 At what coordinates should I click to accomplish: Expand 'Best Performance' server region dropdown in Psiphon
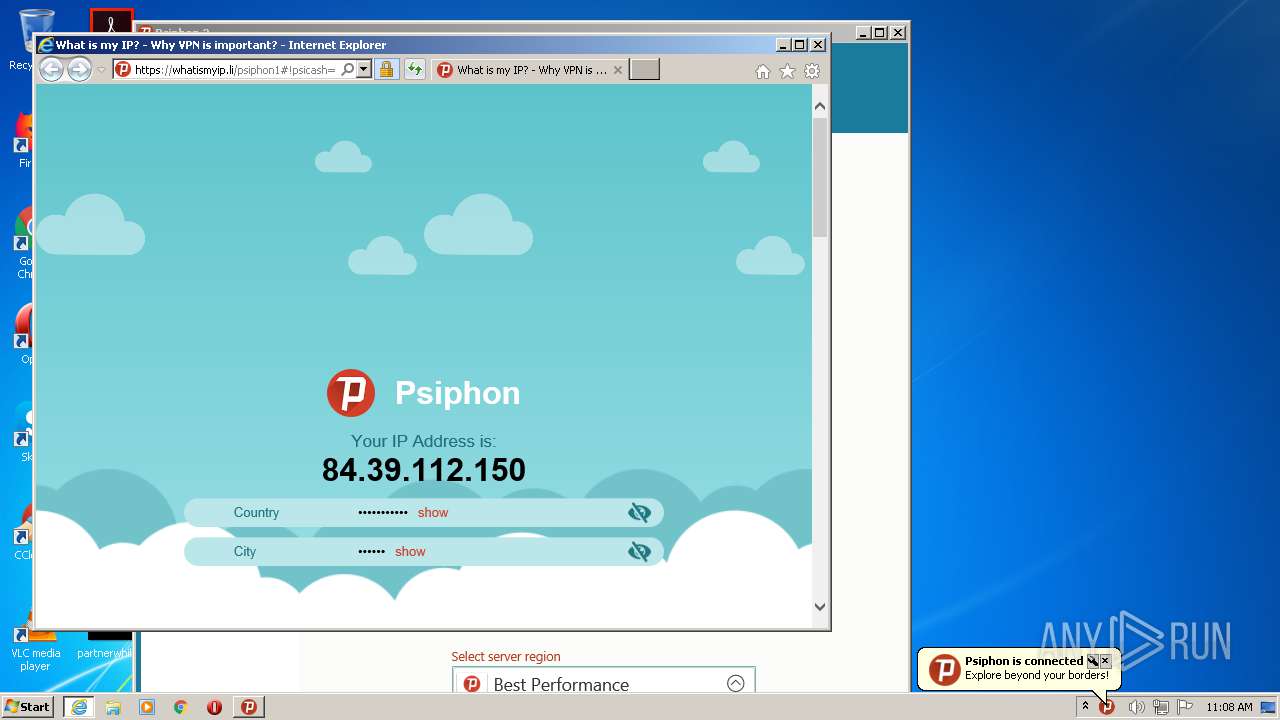tap(736, 684)
